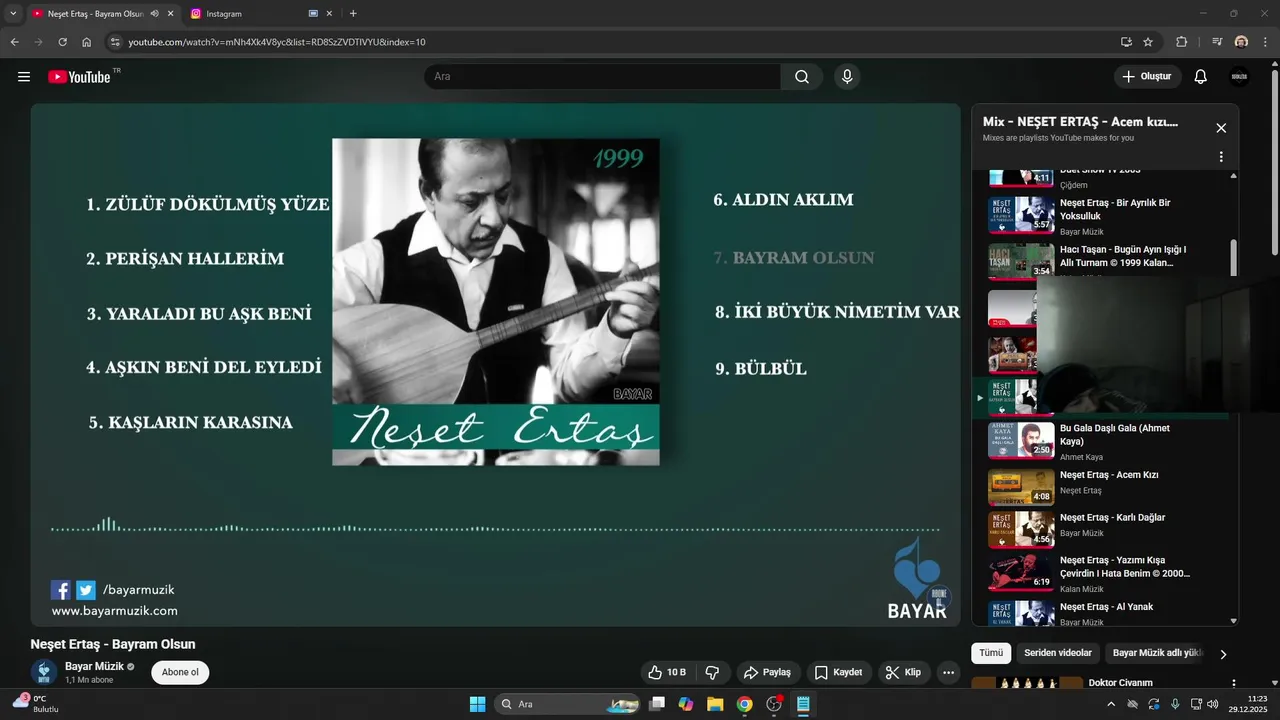Image resolution: width=1280 pixels, height=720 pixels.
Task: Focus the YouTube Ara search field
Action: (x=603, y=77)
